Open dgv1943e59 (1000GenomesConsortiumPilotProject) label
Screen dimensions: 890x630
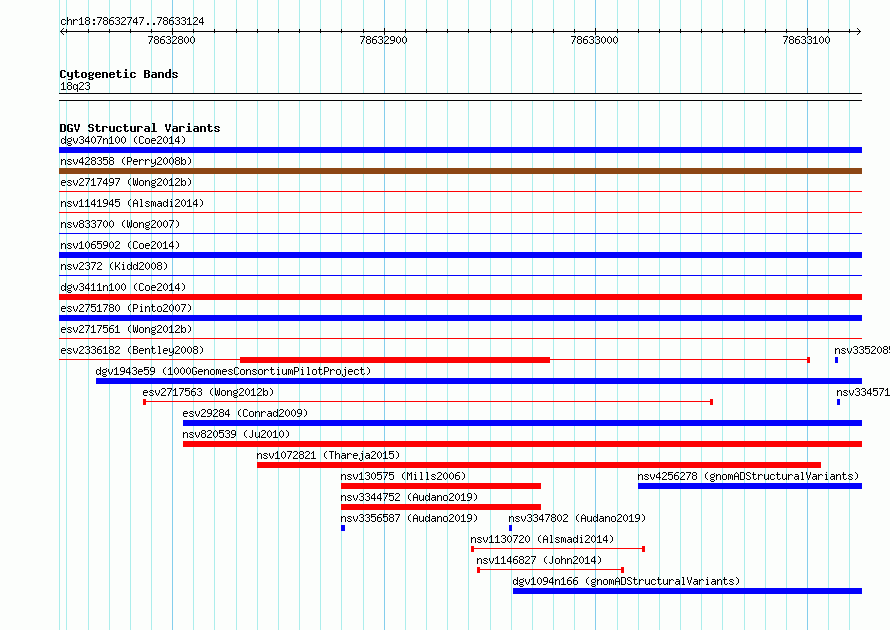pyautogui.click(x=233, y=371)
